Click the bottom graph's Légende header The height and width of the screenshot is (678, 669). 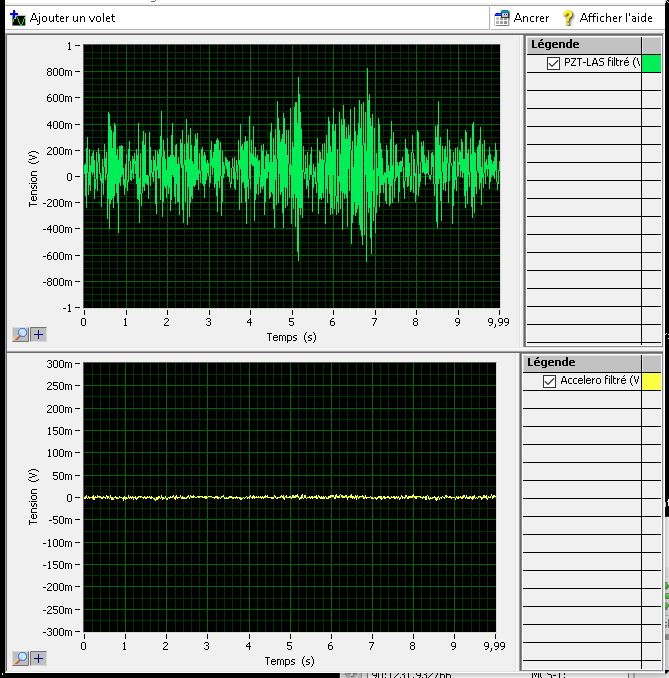551,362
